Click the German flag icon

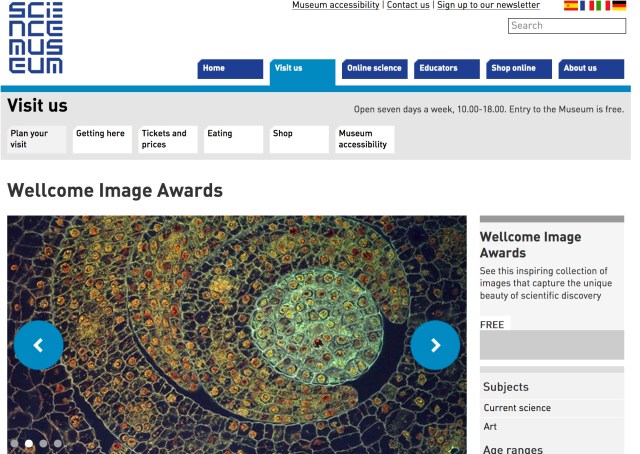tap(619, 6)
